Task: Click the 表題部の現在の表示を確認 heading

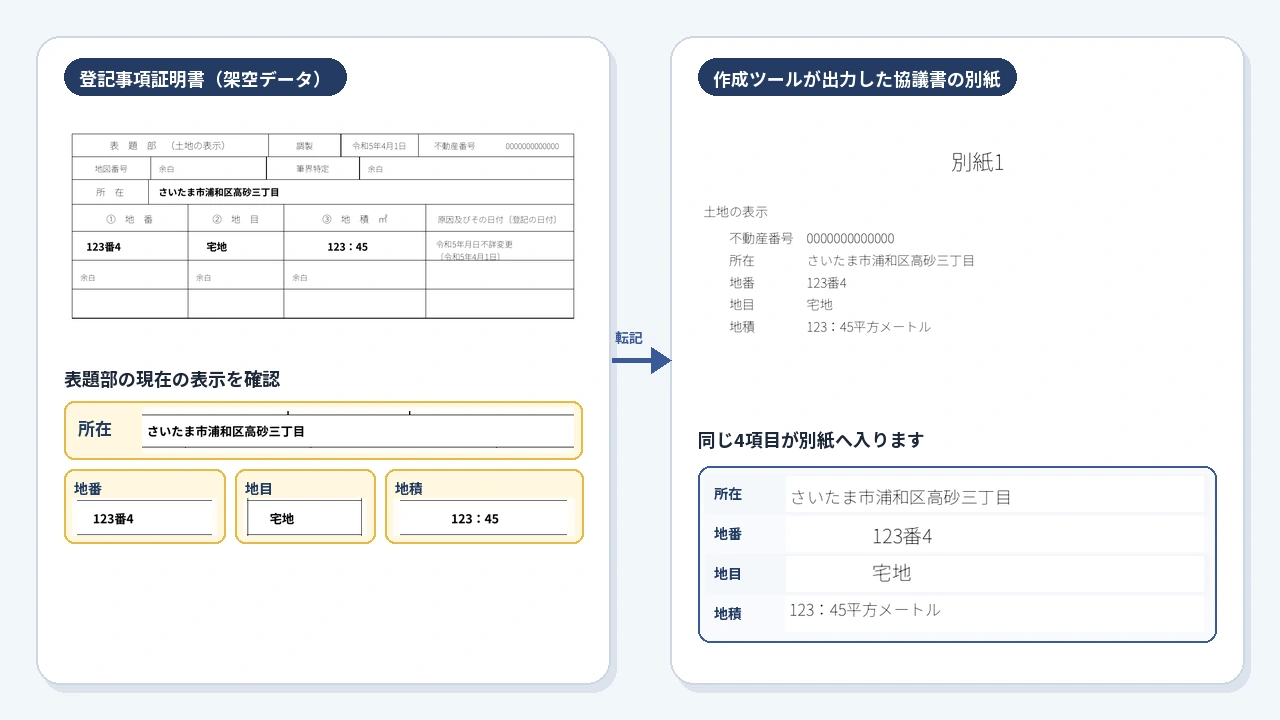Action: [x=172, y=379]
